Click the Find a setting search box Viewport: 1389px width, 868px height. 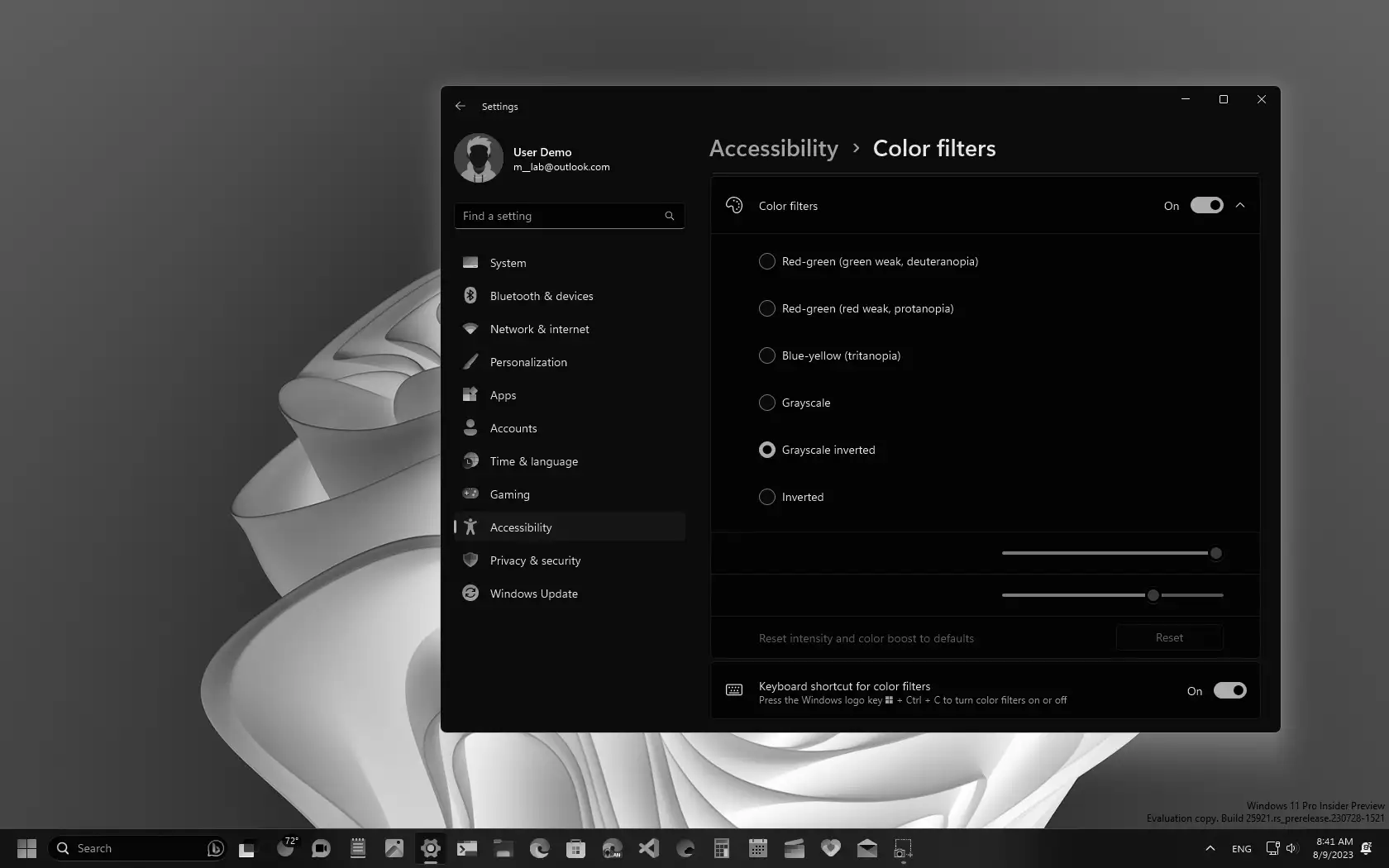click(569, 216)
